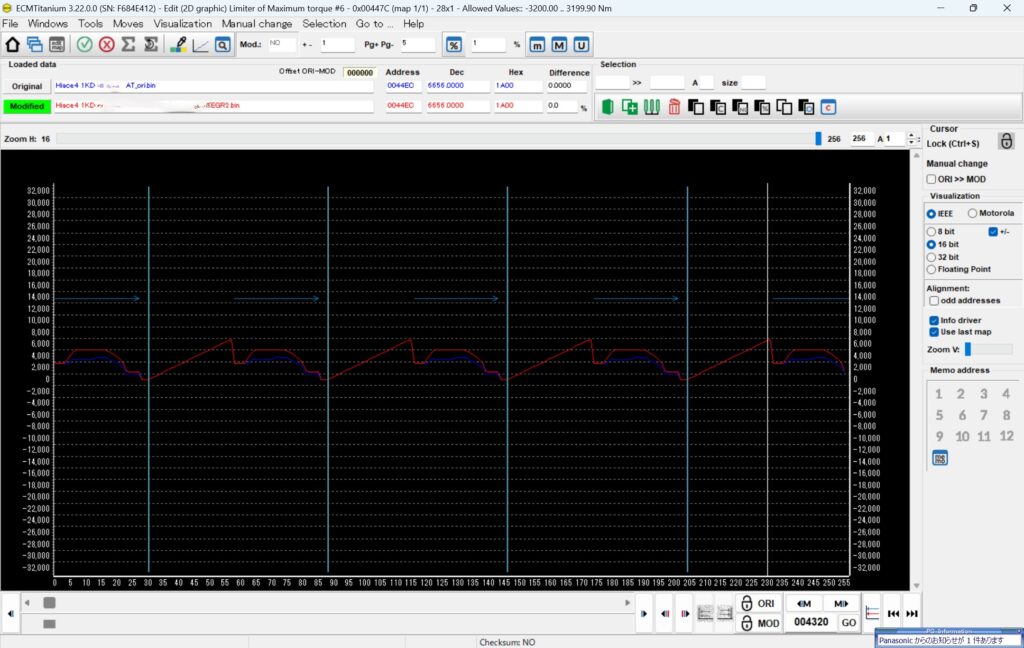Click the red trash delete selection icon

[x=674, y=107]
